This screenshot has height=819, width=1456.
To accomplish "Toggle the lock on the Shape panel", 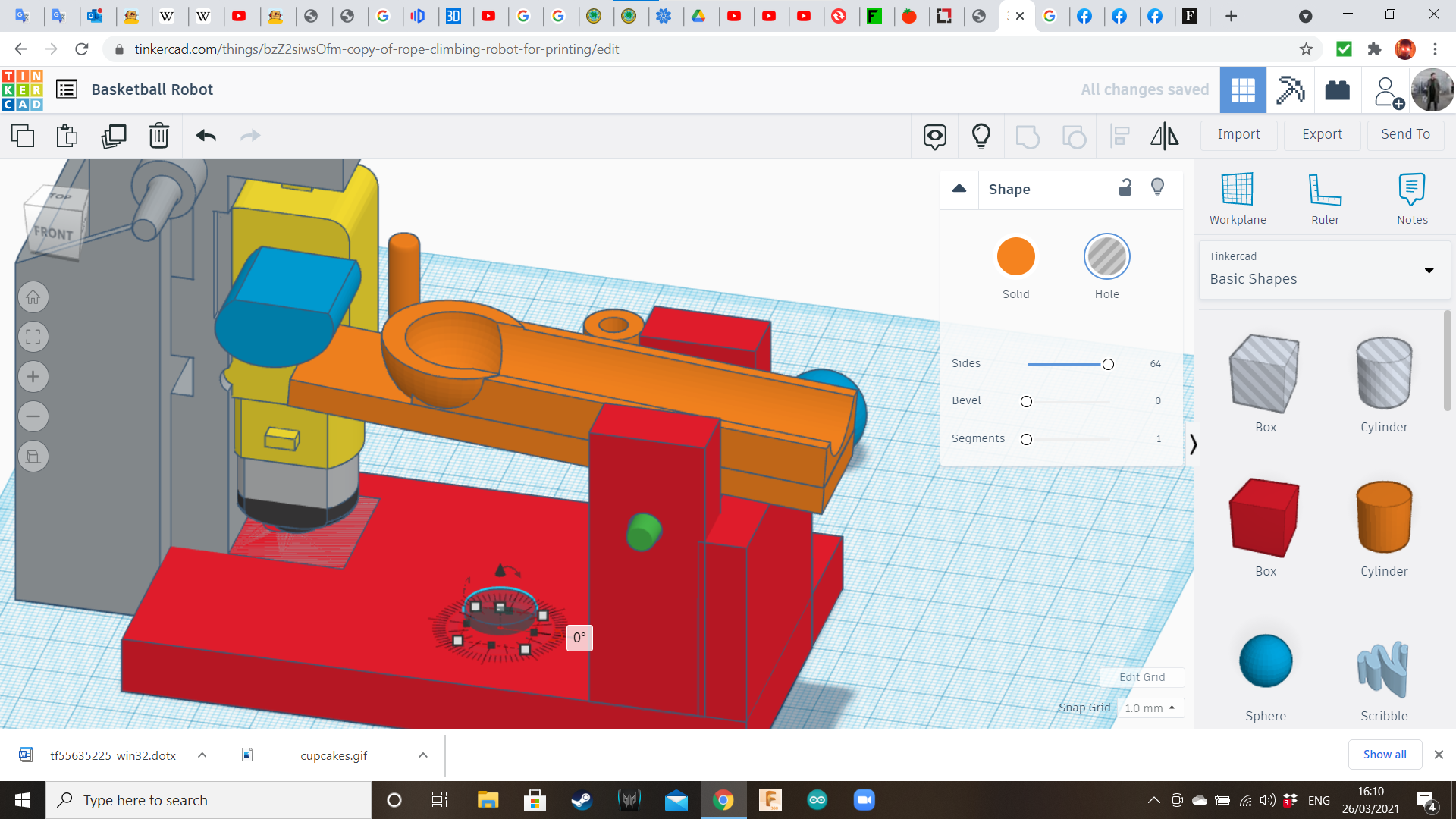I will (x=1125, y=187).
